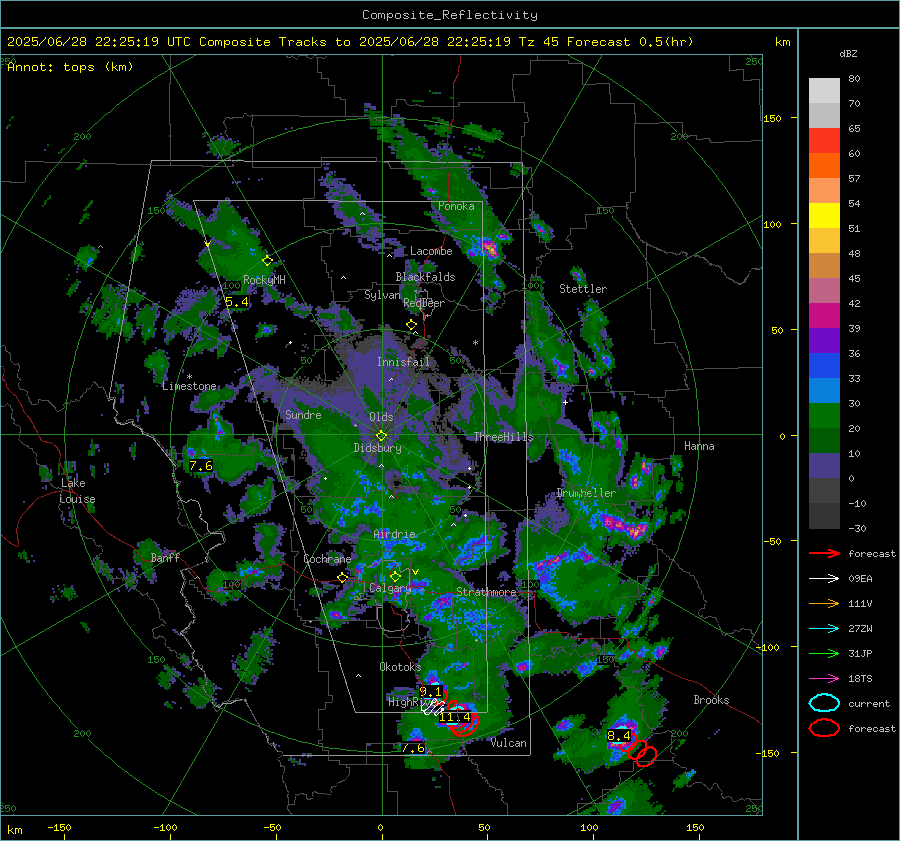
Task: Click the Sundre label
Action: click(303, 414)
